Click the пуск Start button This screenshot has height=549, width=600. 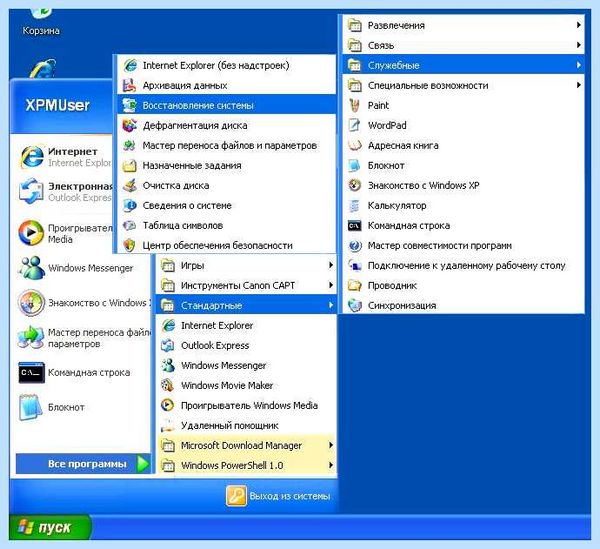(50, 528)
